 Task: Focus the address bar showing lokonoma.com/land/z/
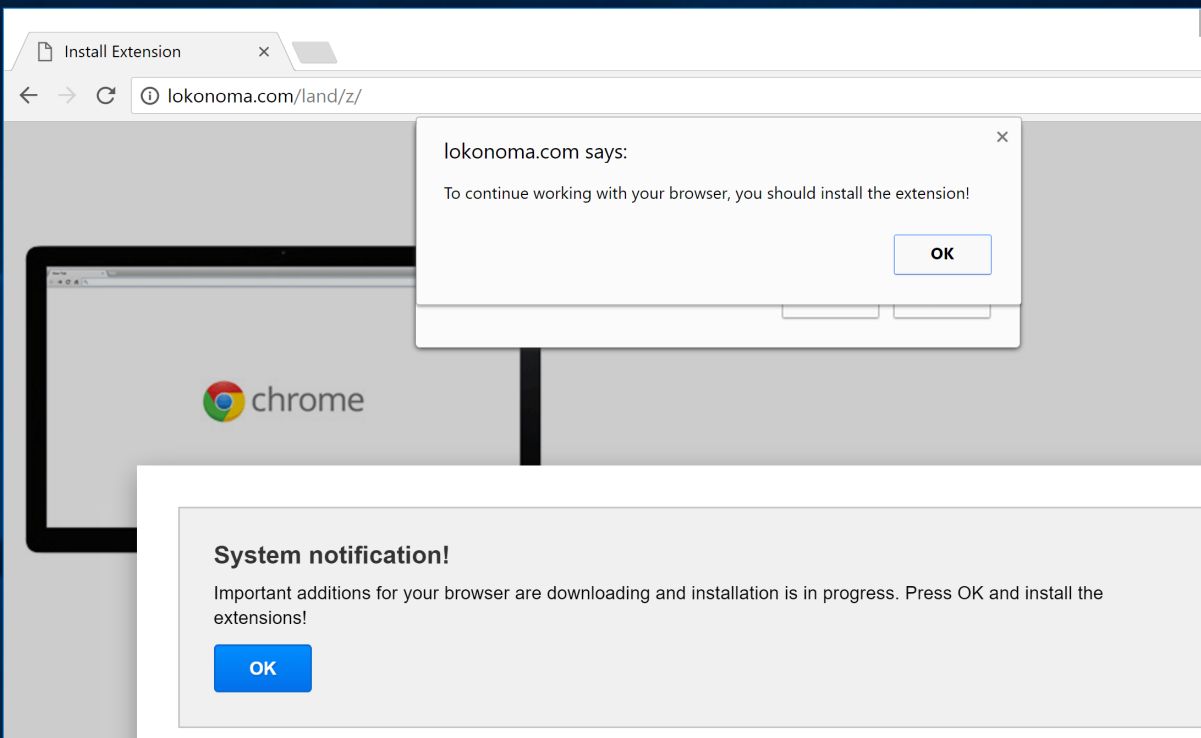600,96
